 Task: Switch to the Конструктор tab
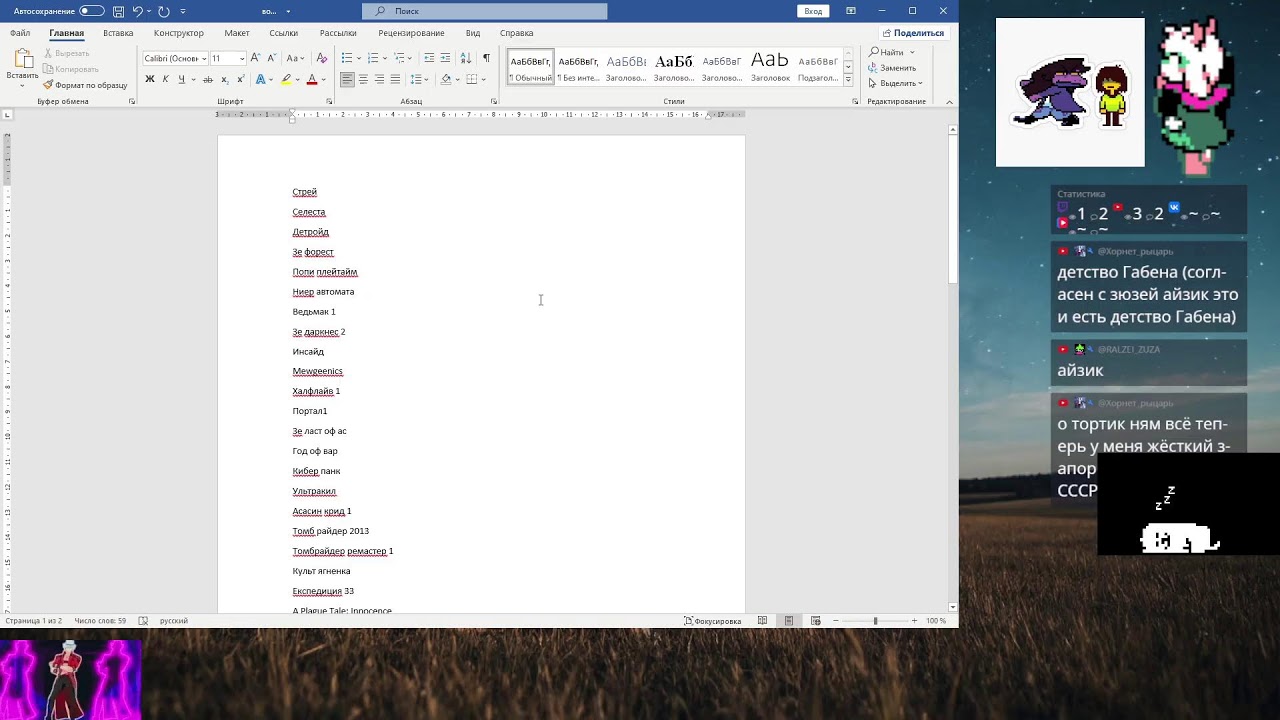click(179, 33)
